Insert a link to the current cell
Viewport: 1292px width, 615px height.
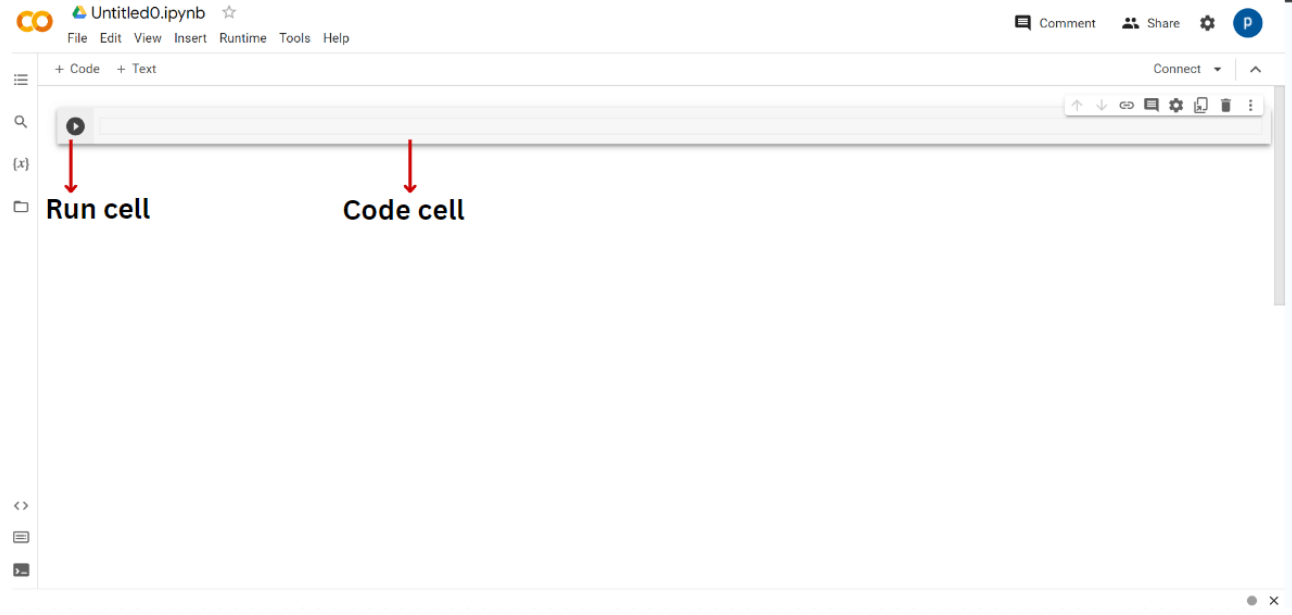[x=1126, y=104]
